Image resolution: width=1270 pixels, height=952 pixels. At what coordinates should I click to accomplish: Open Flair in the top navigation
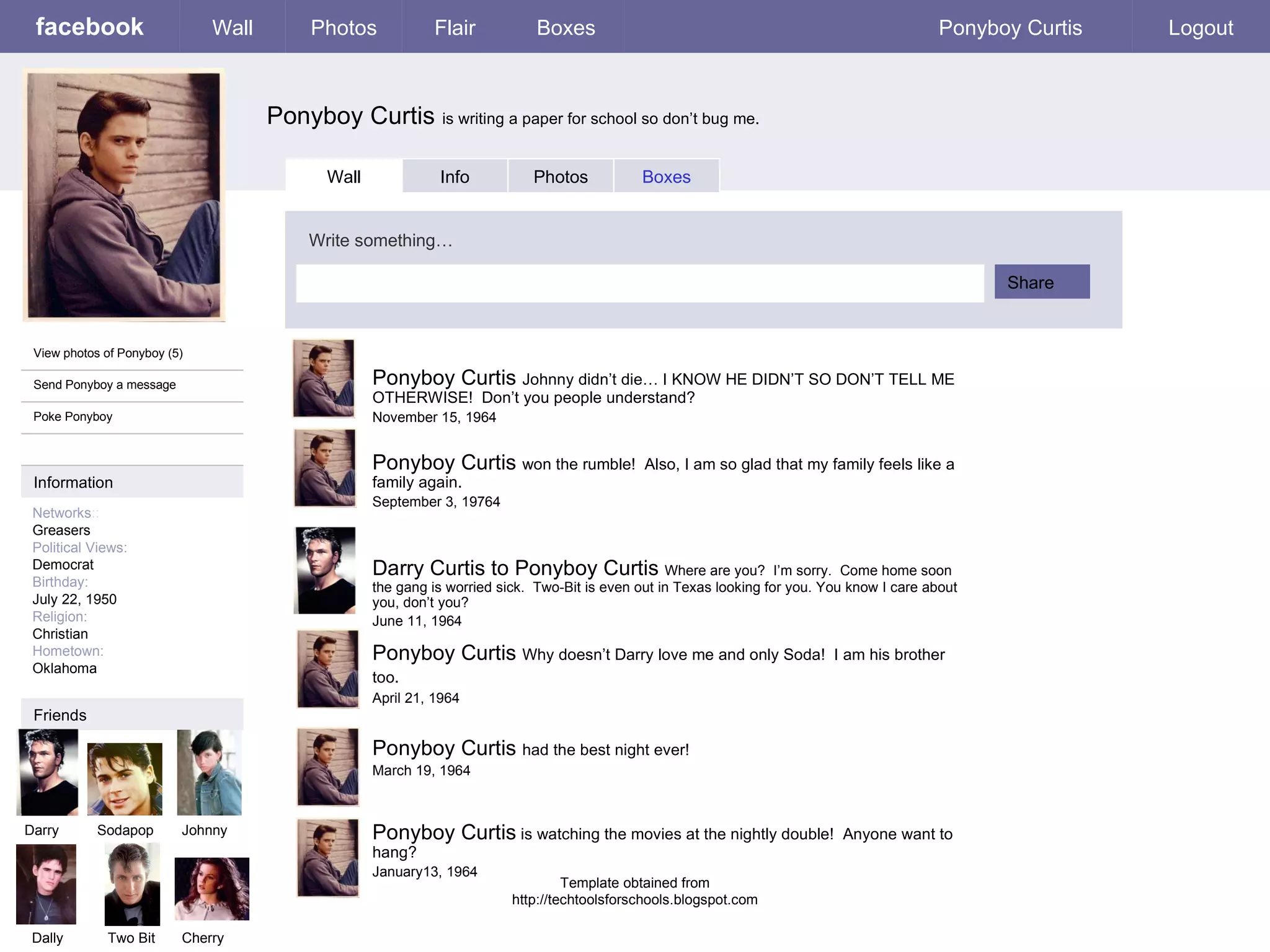[455, 27]
